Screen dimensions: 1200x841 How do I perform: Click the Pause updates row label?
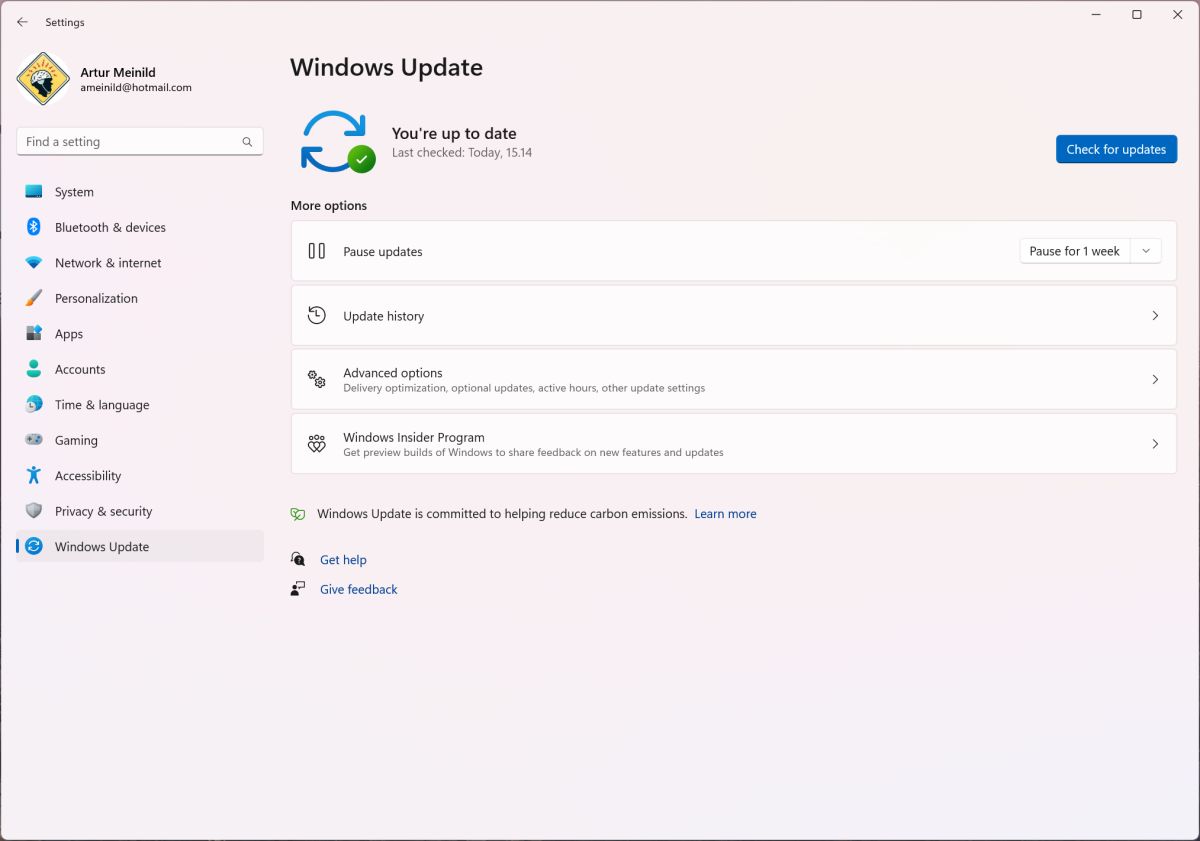pyautogui.click(x=383, y=252)
